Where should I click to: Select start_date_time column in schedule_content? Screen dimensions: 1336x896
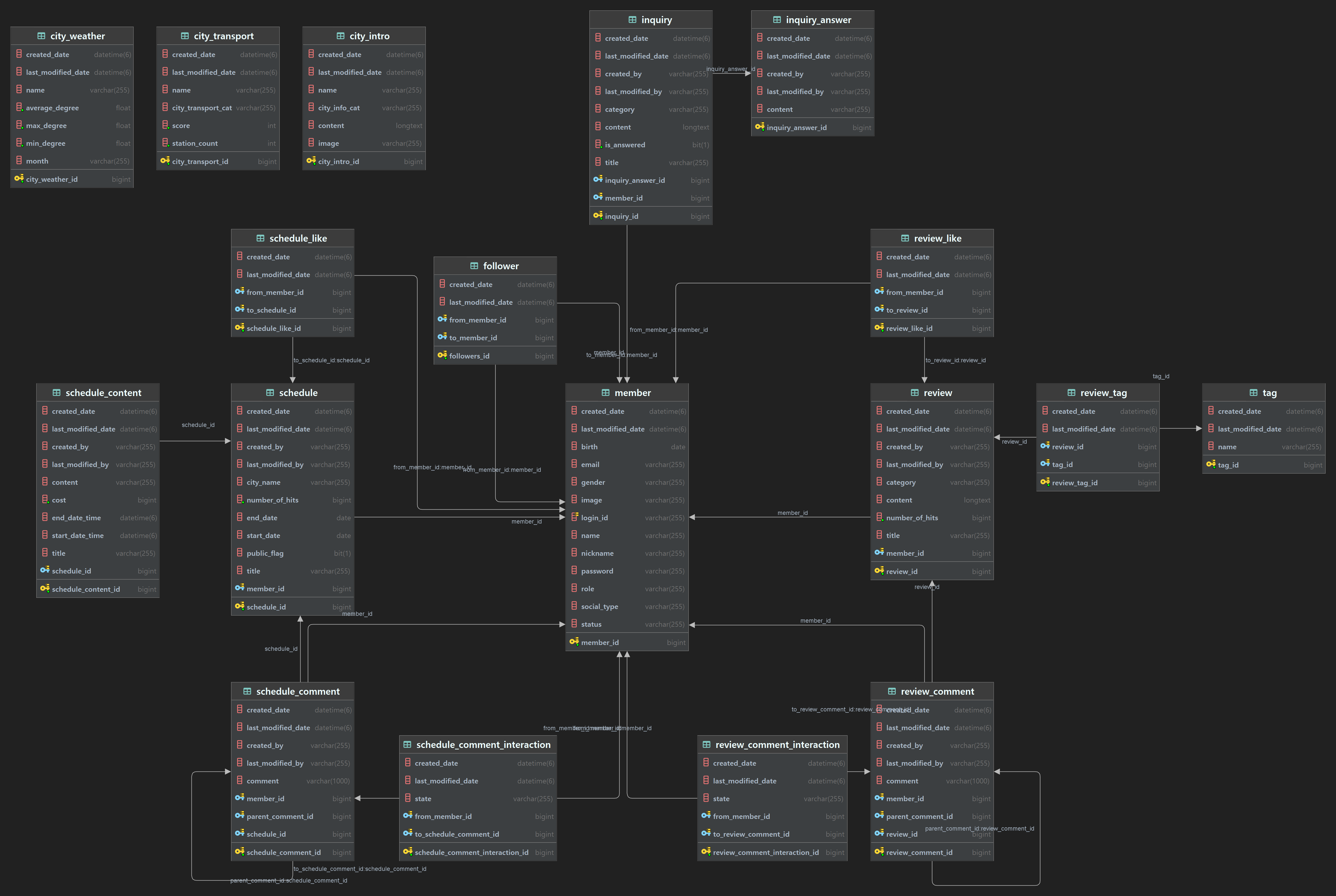click(x=98, y=535)
